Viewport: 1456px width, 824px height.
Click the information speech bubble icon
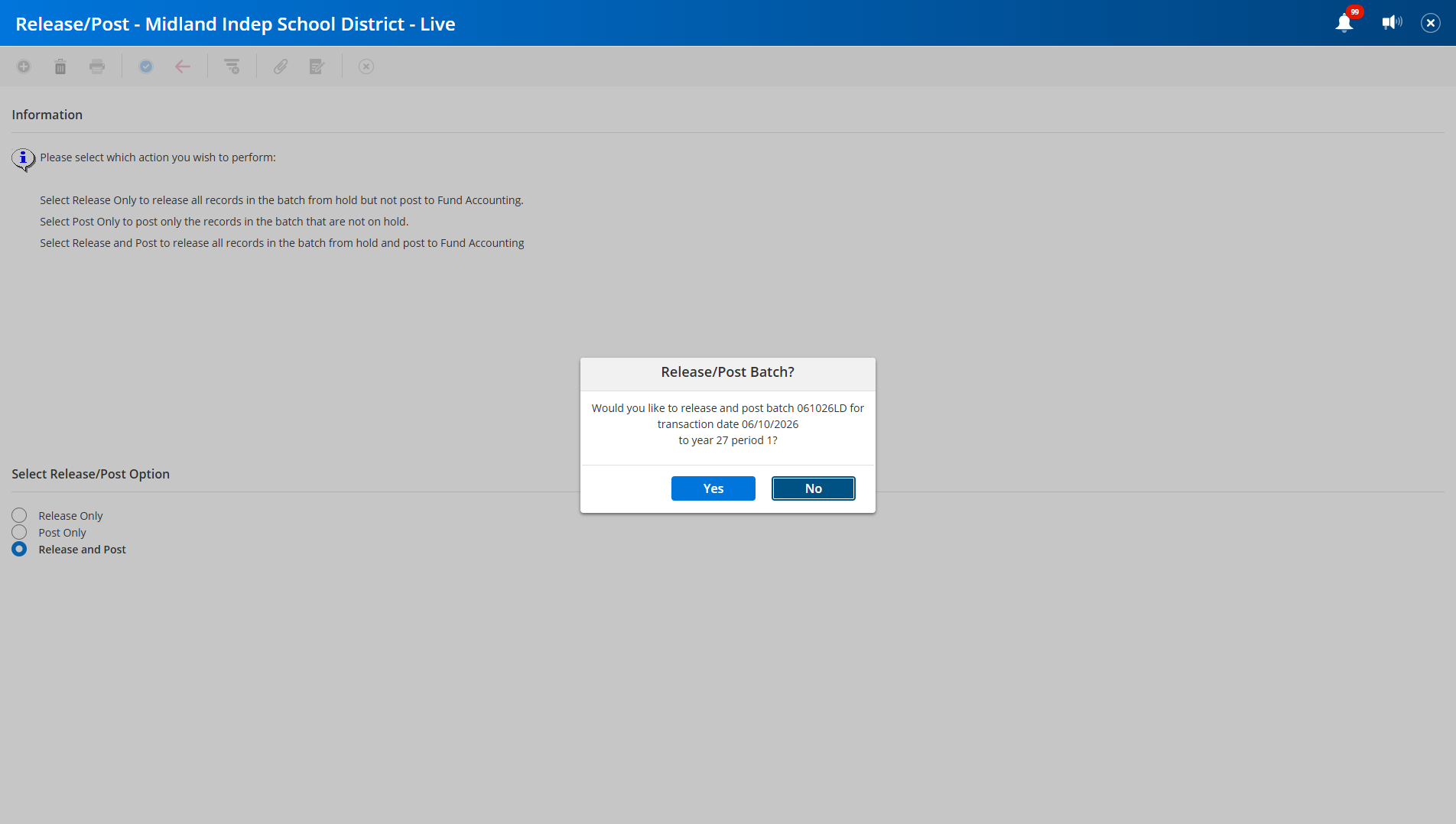click(x=24, y=160)
